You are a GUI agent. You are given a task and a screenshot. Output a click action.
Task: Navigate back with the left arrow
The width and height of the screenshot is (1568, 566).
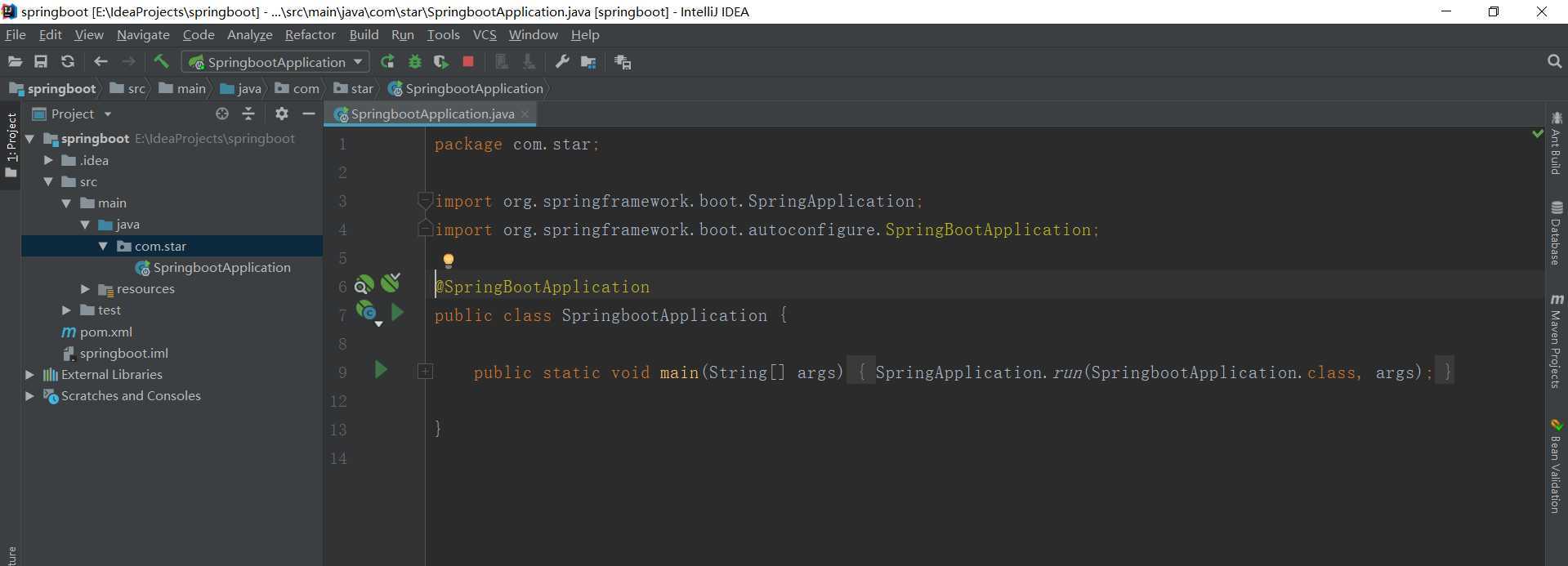coord(101,62)
